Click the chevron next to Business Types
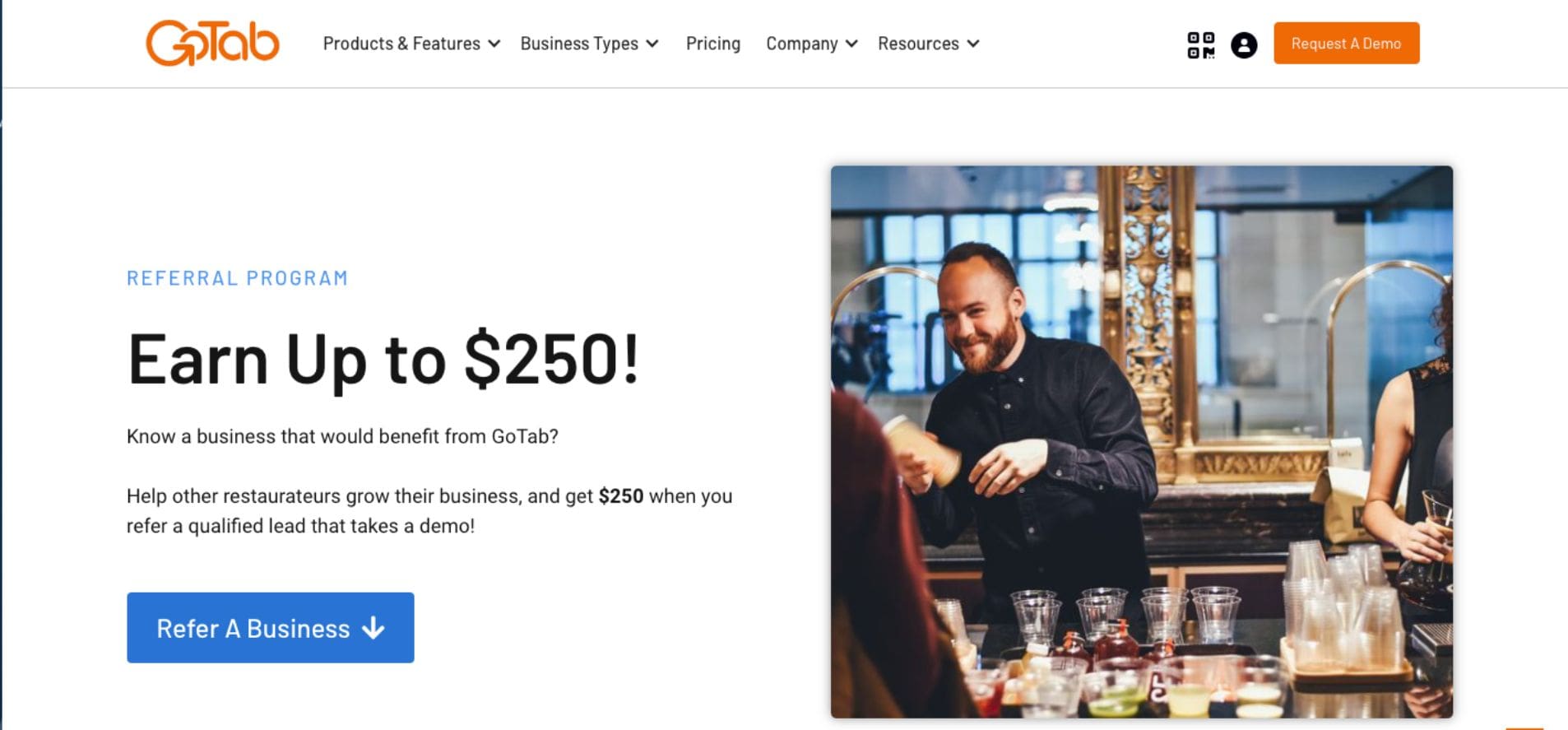The width and height of the screenshot is (1568, 730). 652,44
